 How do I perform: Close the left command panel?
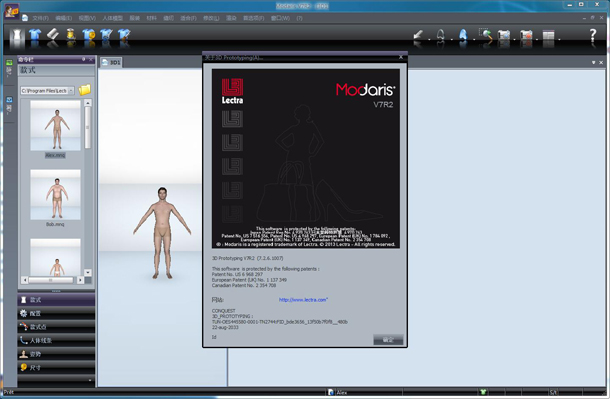click(x=91, y=60)
